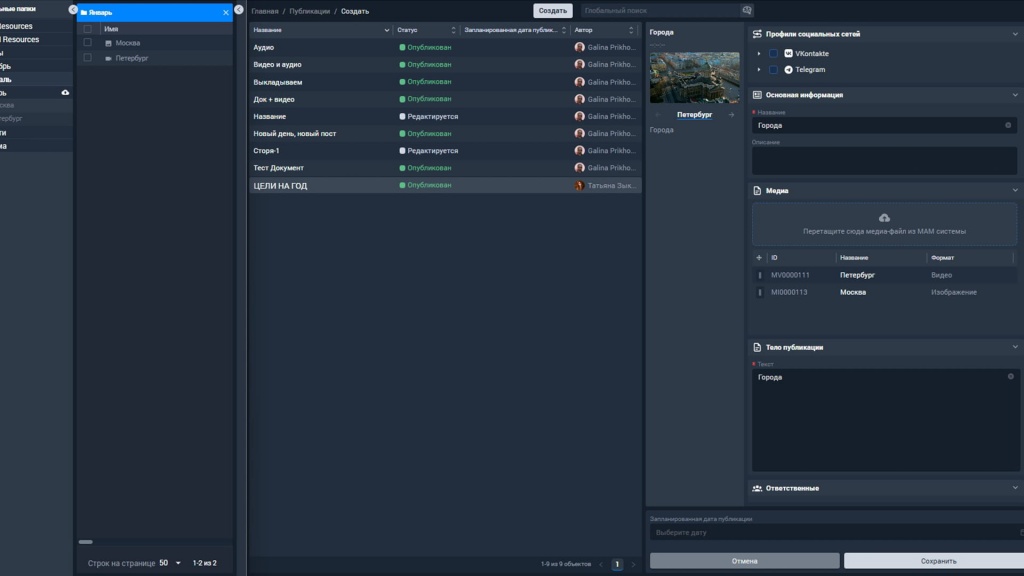The image size is (1024, 576).
Task: Collapse the left folders sidebar arrow
Action: (x=73, y=9)
